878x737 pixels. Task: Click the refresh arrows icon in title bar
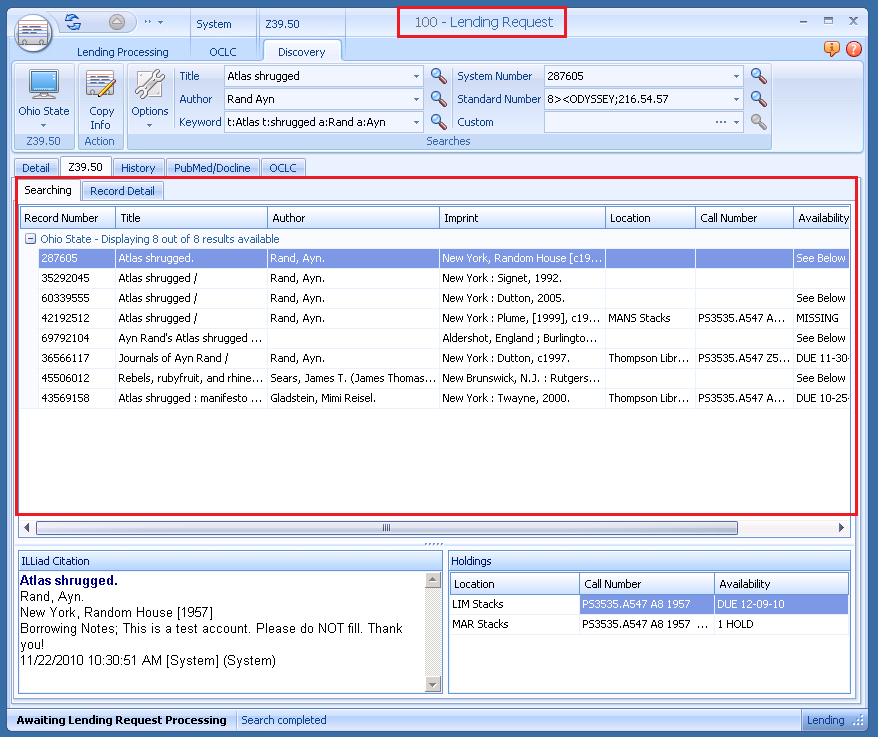point(72,22)
